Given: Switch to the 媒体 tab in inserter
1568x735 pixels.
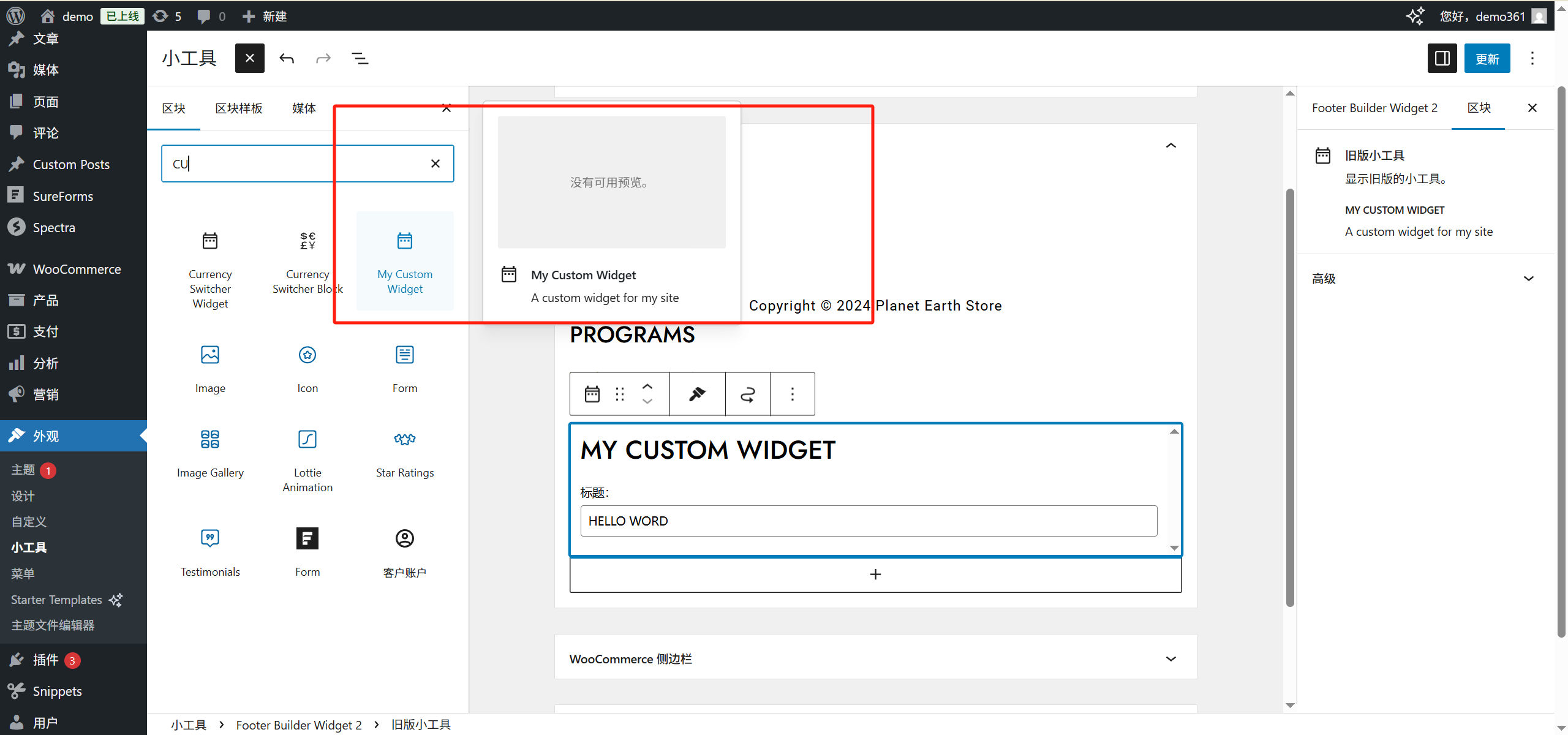Looking at the screenshot, I should (x=304, y=108).
